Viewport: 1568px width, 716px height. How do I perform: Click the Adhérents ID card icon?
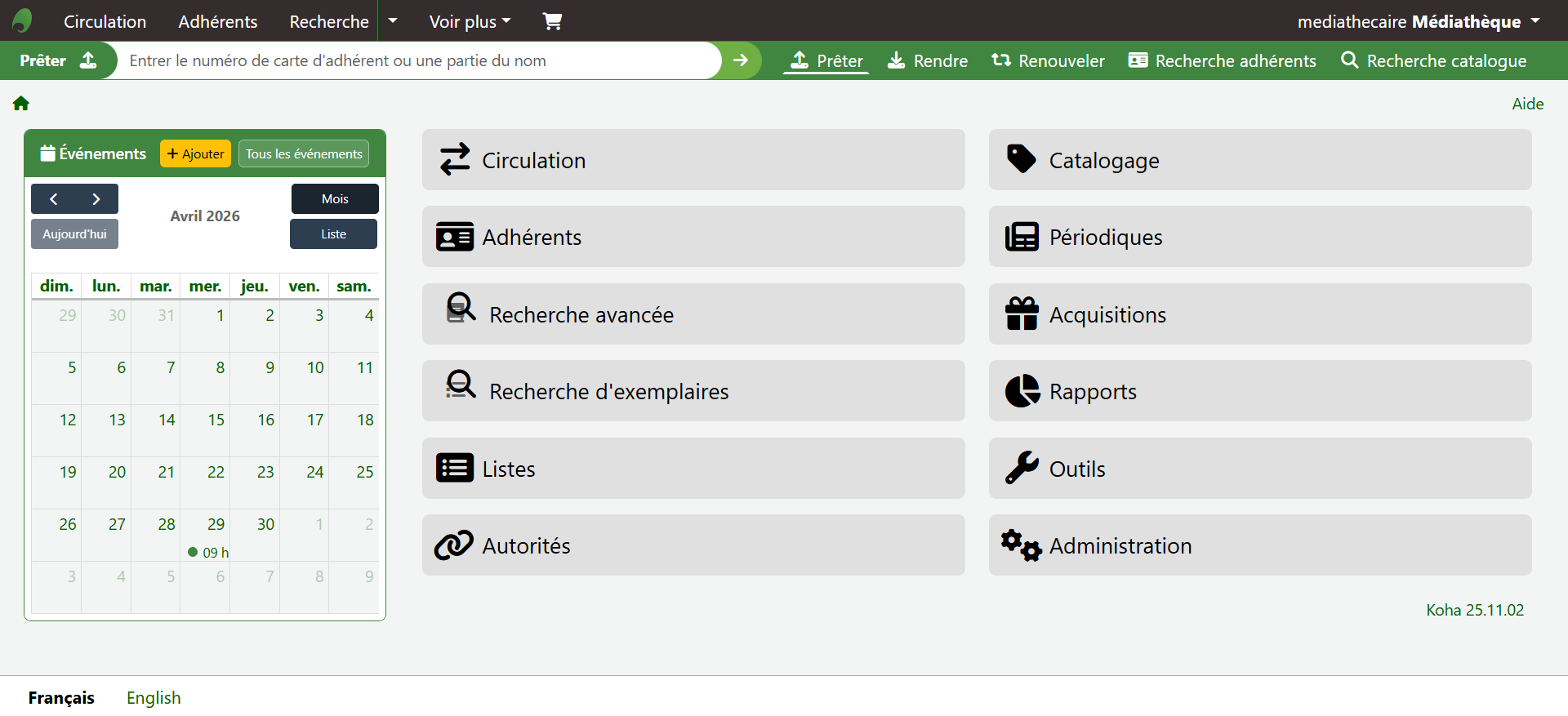click(455, 237)
